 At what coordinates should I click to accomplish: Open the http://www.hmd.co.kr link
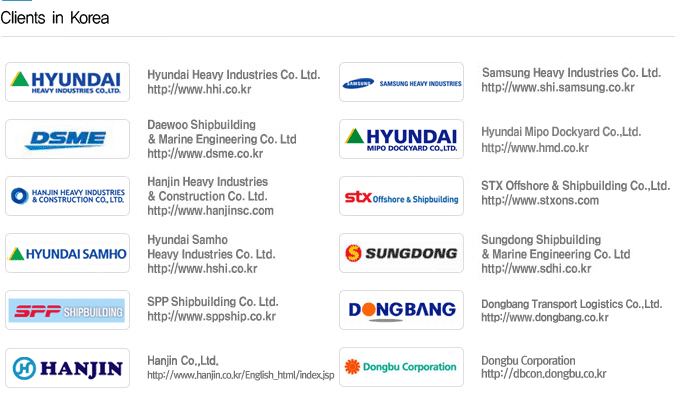click(535, 148)
